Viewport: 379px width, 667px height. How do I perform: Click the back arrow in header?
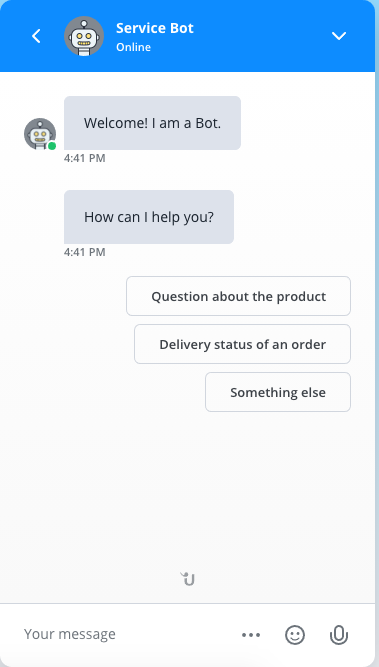(x=37, y=36)
